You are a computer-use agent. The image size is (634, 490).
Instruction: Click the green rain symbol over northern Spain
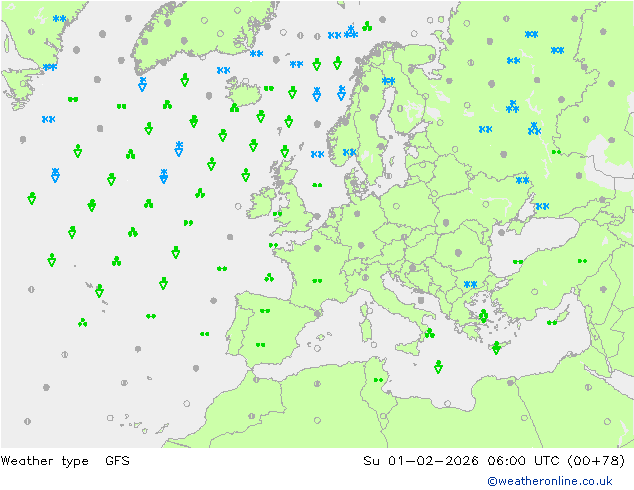(x=265, y=311)
